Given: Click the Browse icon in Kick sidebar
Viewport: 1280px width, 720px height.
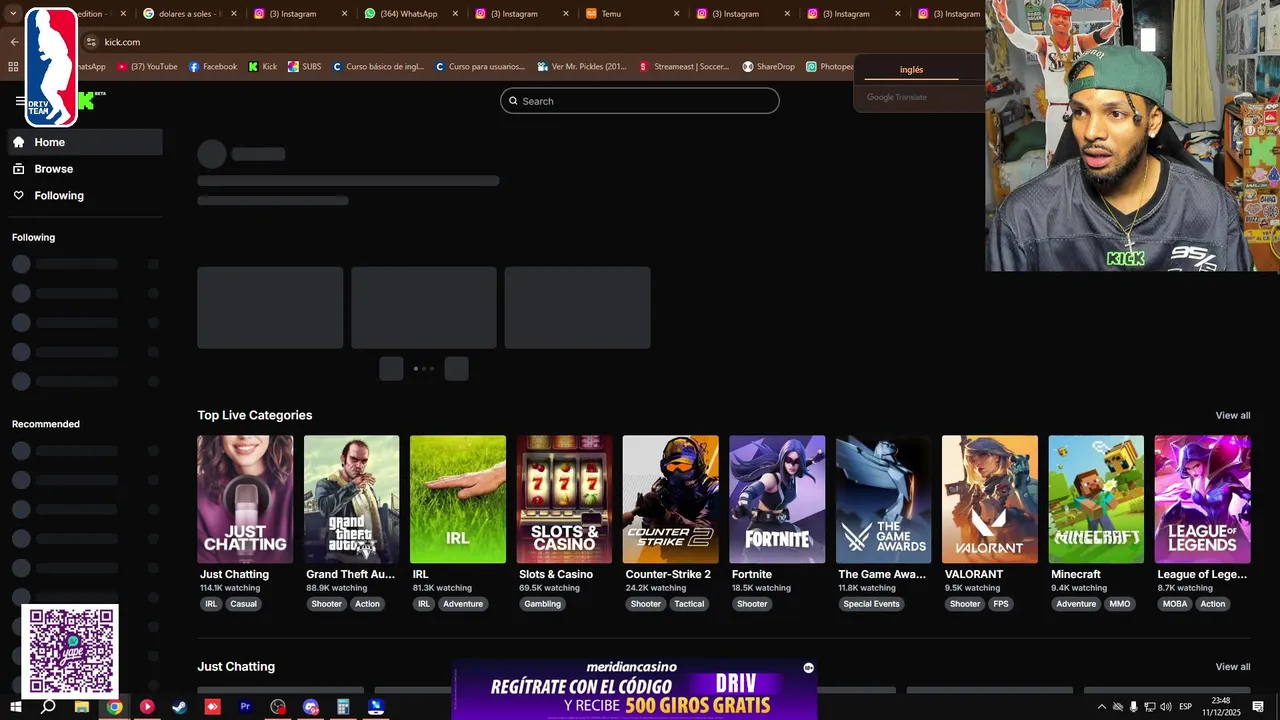Looking at the screenshot, I should click(18, 169).
